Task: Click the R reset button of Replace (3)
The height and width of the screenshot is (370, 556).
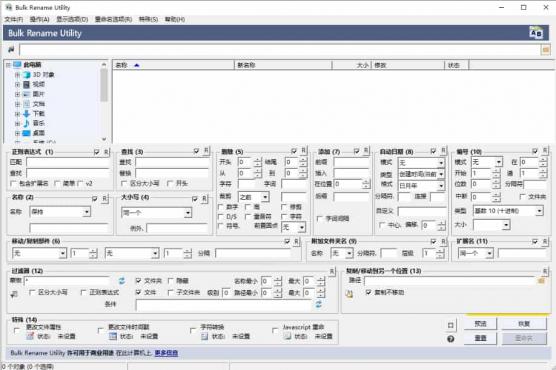Action: pos(206,151)
